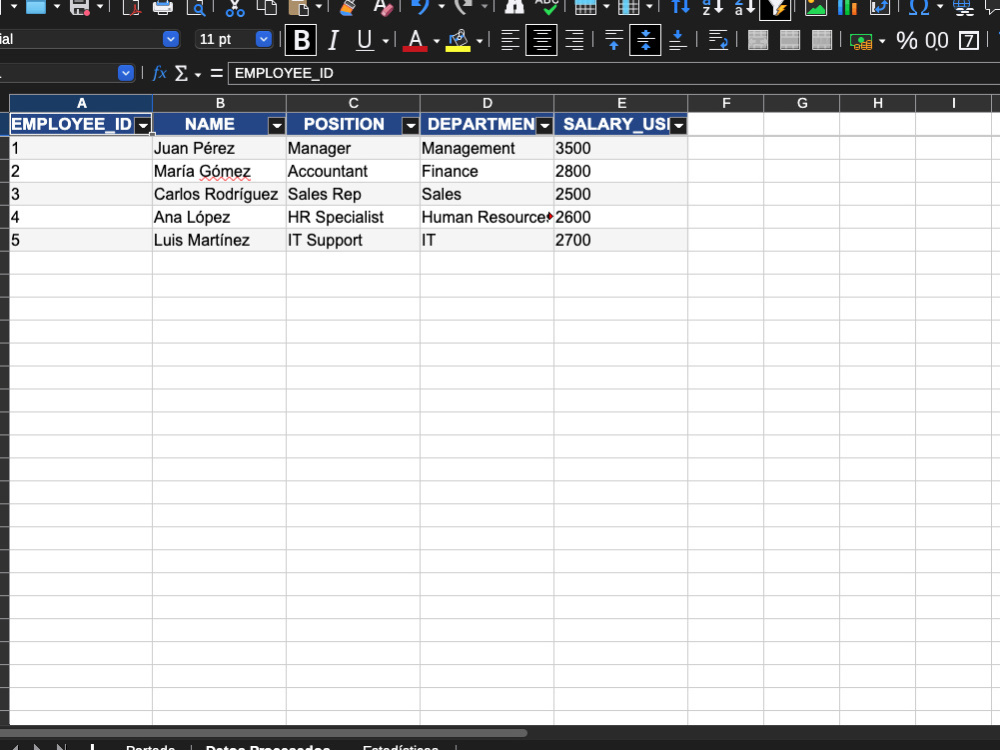This screenshot has height=750, width=1000.
Task: Clear direct formatting
Action: (x=383, y=8)
